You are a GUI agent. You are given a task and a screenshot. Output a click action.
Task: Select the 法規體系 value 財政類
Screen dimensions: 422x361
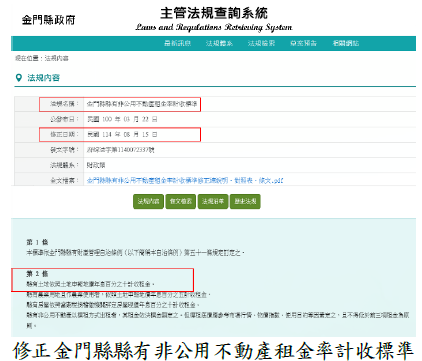click(x=96, y=165)
